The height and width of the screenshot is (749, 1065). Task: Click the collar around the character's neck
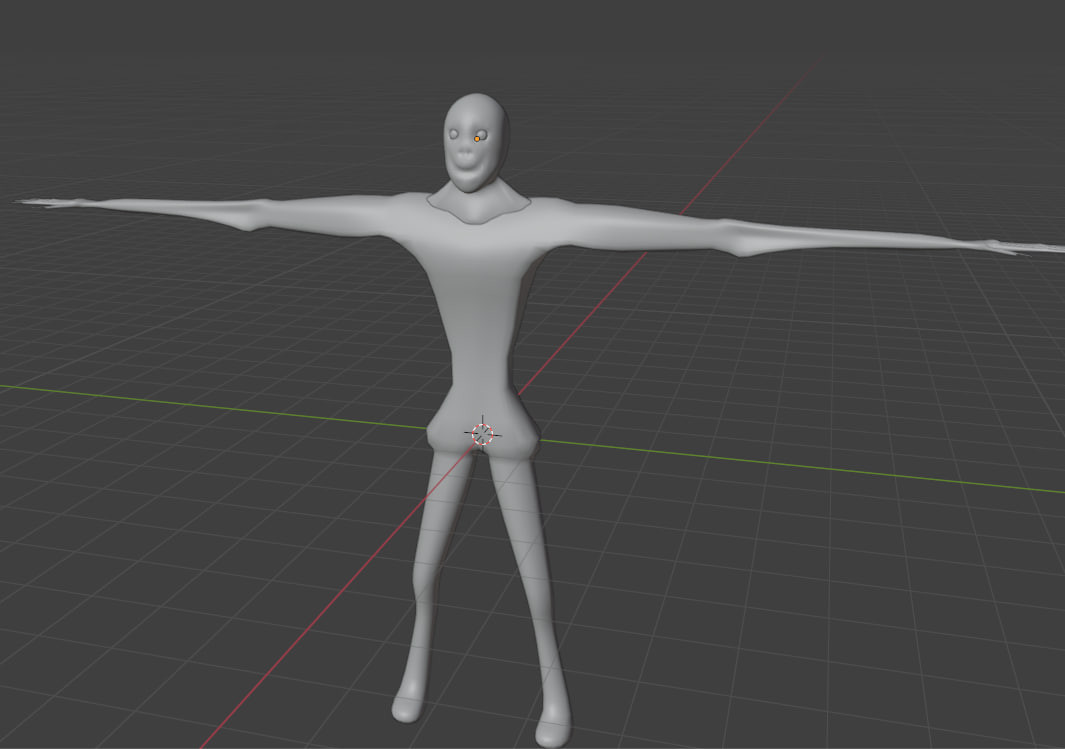[477, 209]
